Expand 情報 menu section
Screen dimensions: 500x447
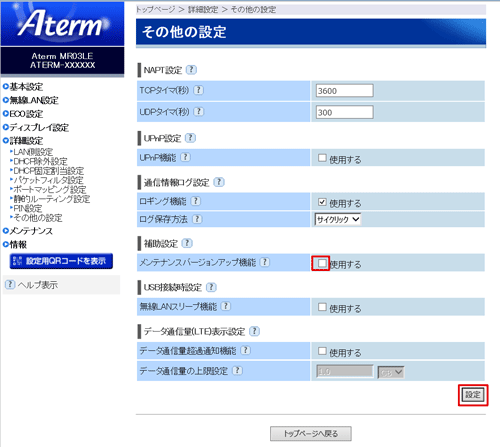point(15,244)
